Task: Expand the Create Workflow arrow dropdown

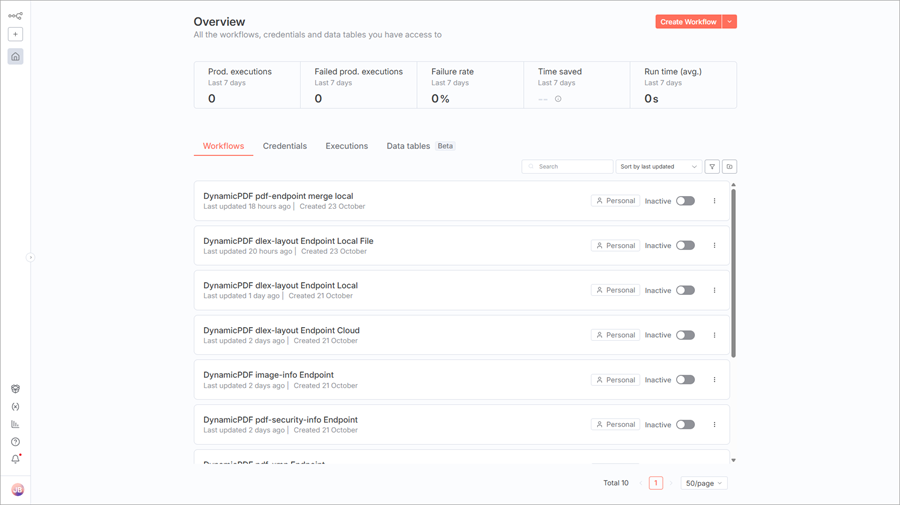Action: [730, 22]
